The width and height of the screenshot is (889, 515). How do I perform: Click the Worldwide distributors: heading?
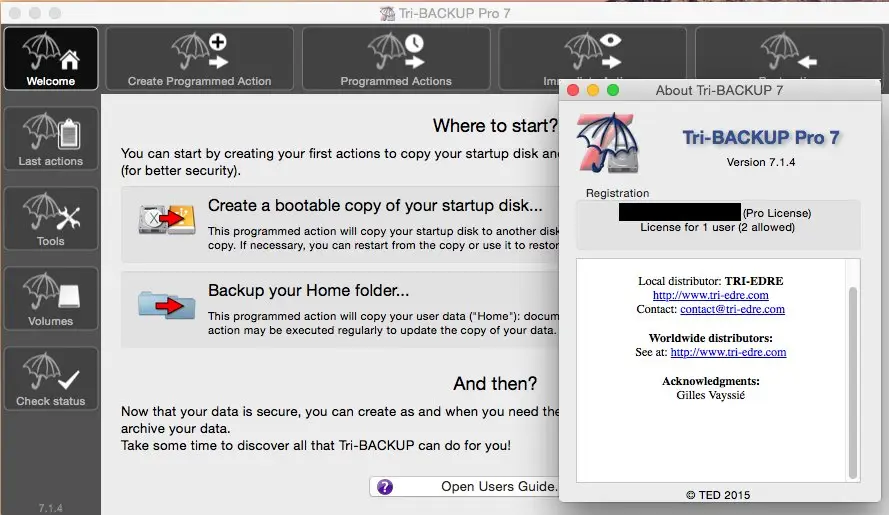710,338
